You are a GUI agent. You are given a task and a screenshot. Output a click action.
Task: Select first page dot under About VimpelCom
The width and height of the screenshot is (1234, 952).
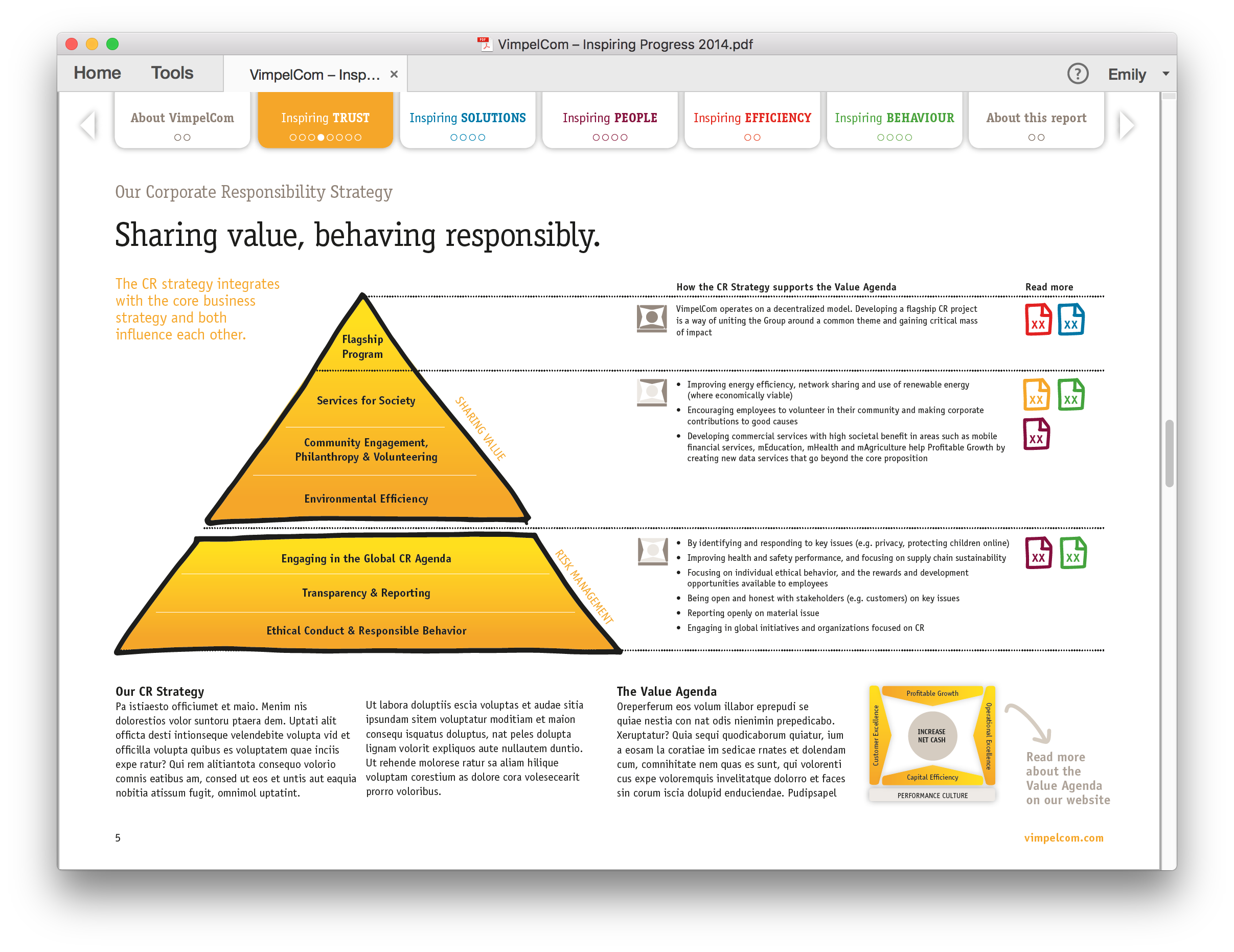click(x=177, y=138)
